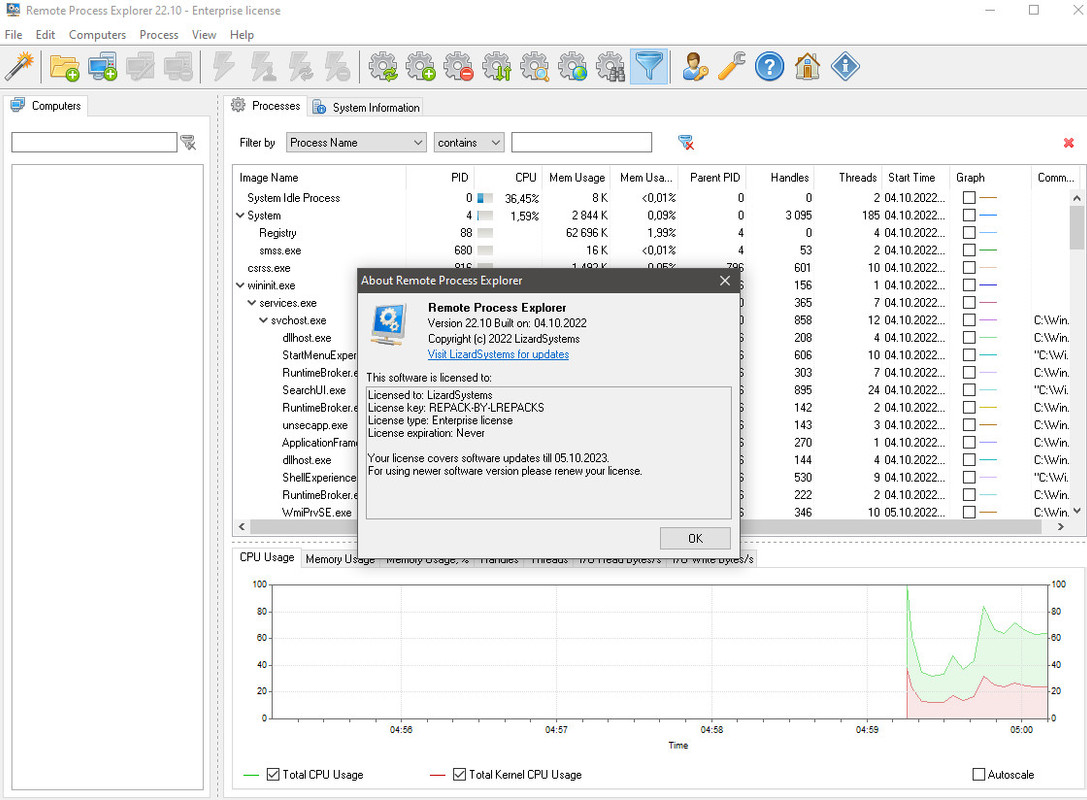The width and height of the screenshot is (1087, 800).
Task: Click the find process gear icon with binoculars
Action: (x=611, y=67)
